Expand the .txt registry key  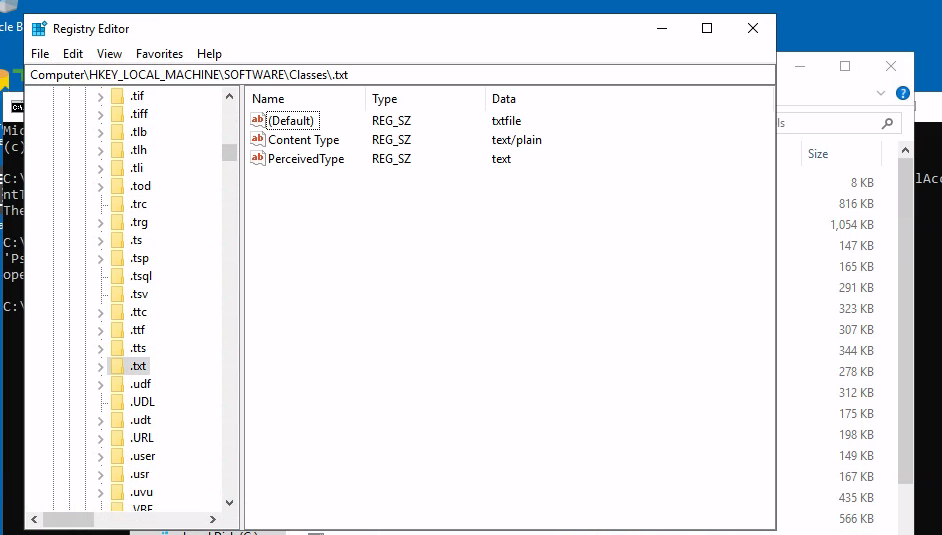pos(100,366)
